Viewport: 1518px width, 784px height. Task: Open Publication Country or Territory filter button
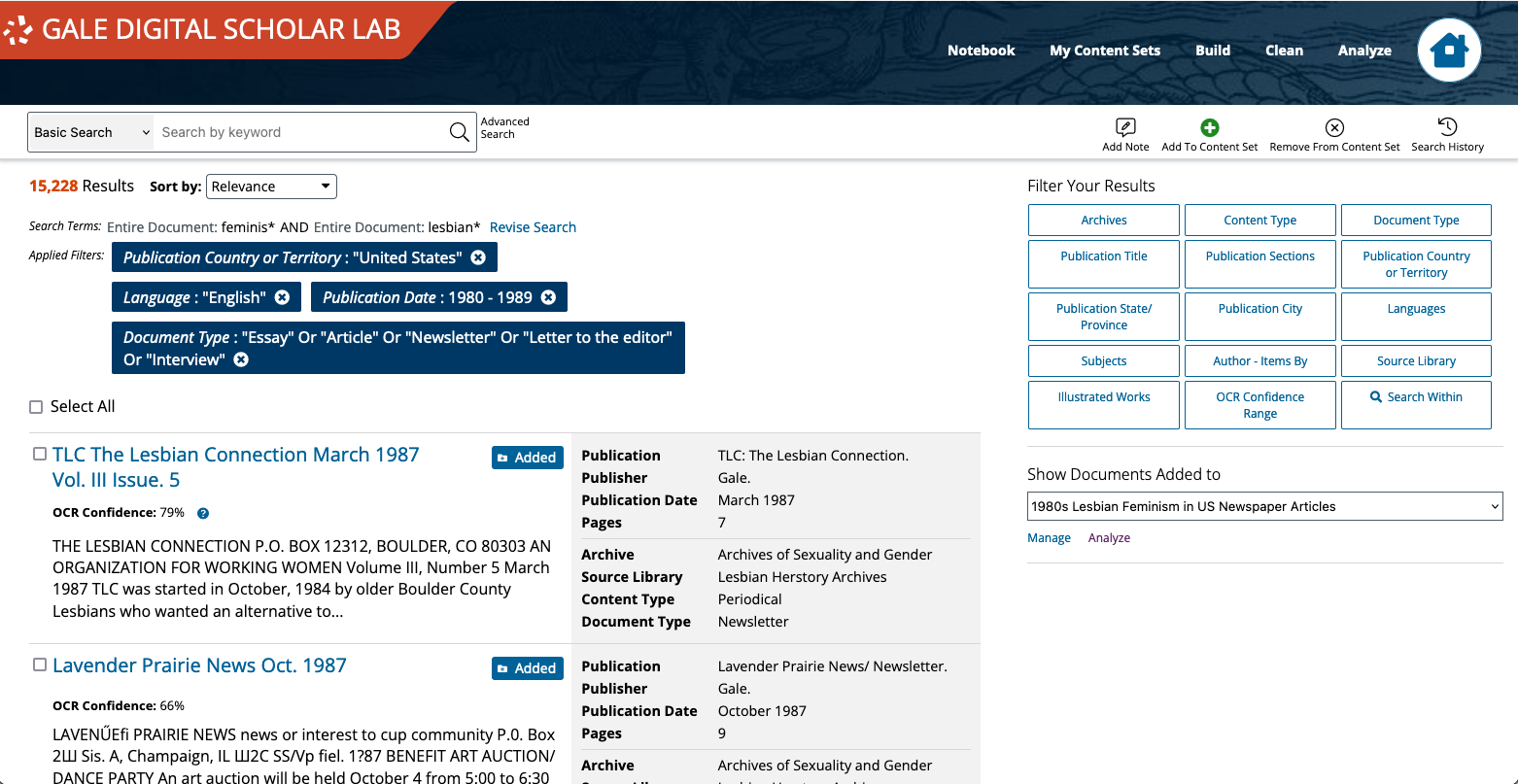tap(1416, 264)
